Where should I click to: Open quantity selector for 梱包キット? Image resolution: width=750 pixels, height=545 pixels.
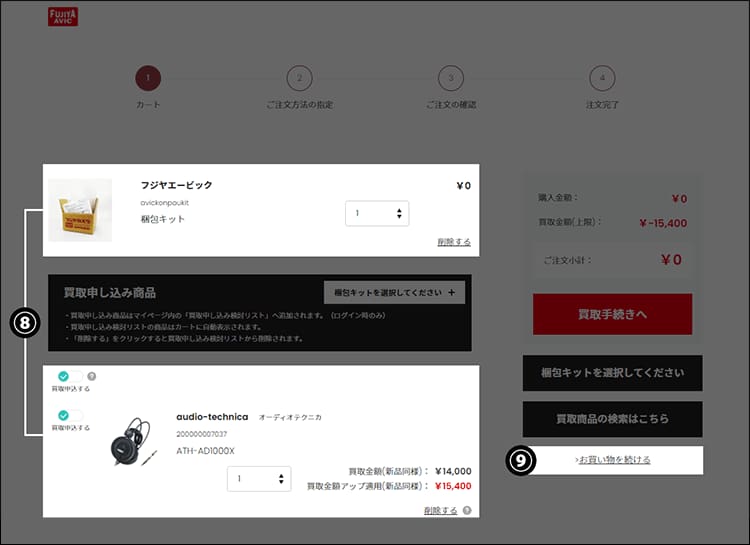tap(377, 213)
